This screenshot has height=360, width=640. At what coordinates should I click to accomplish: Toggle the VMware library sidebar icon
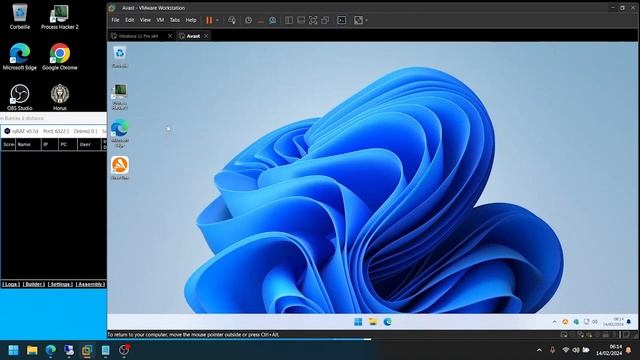coord(289,20)
